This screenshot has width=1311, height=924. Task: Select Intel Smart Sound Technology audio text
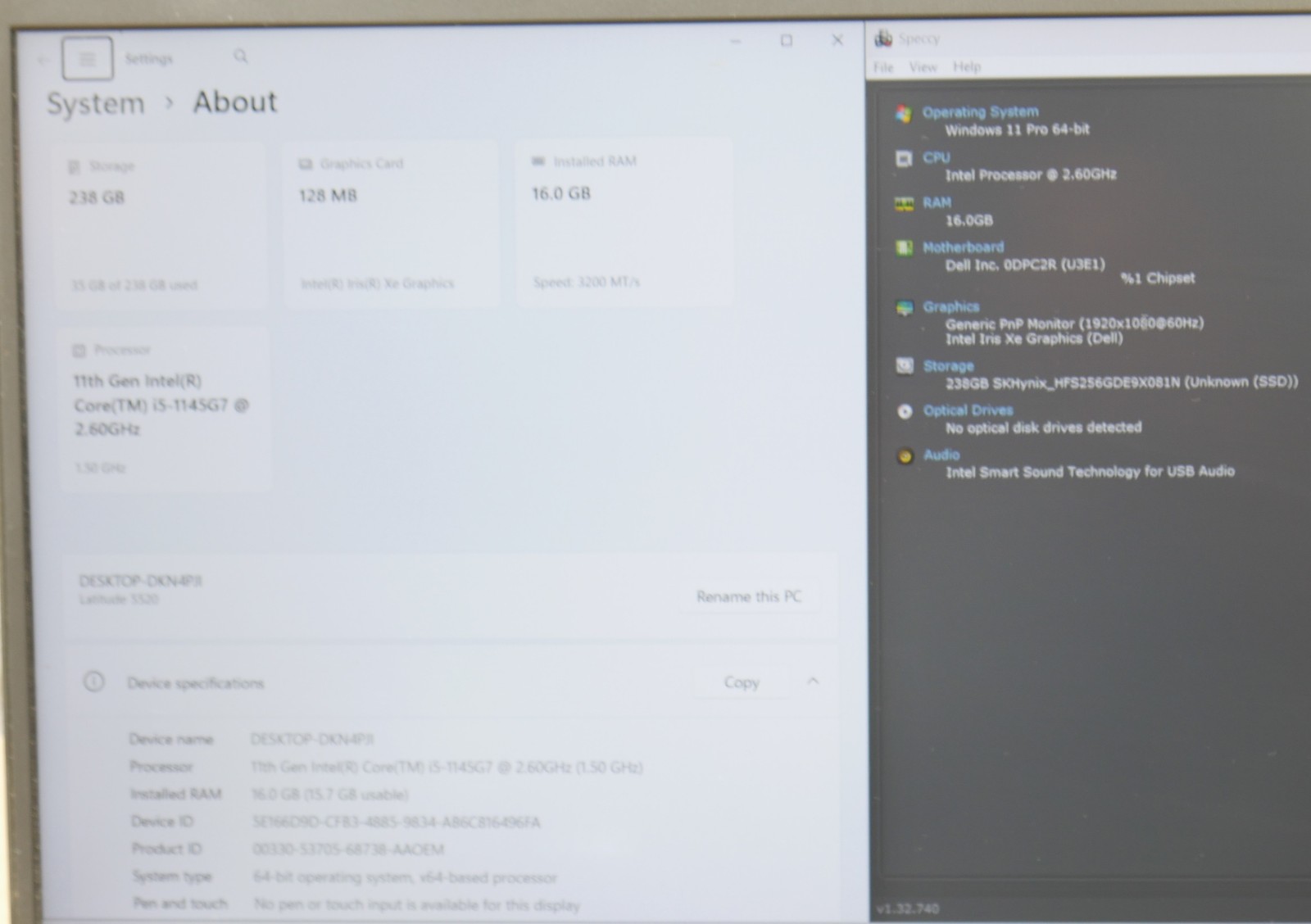(1090, 471)
